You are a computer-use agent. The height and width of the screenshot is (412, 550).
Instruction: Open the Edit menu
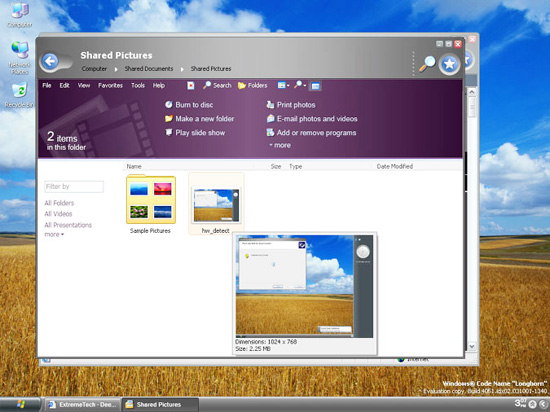point(64,85)
